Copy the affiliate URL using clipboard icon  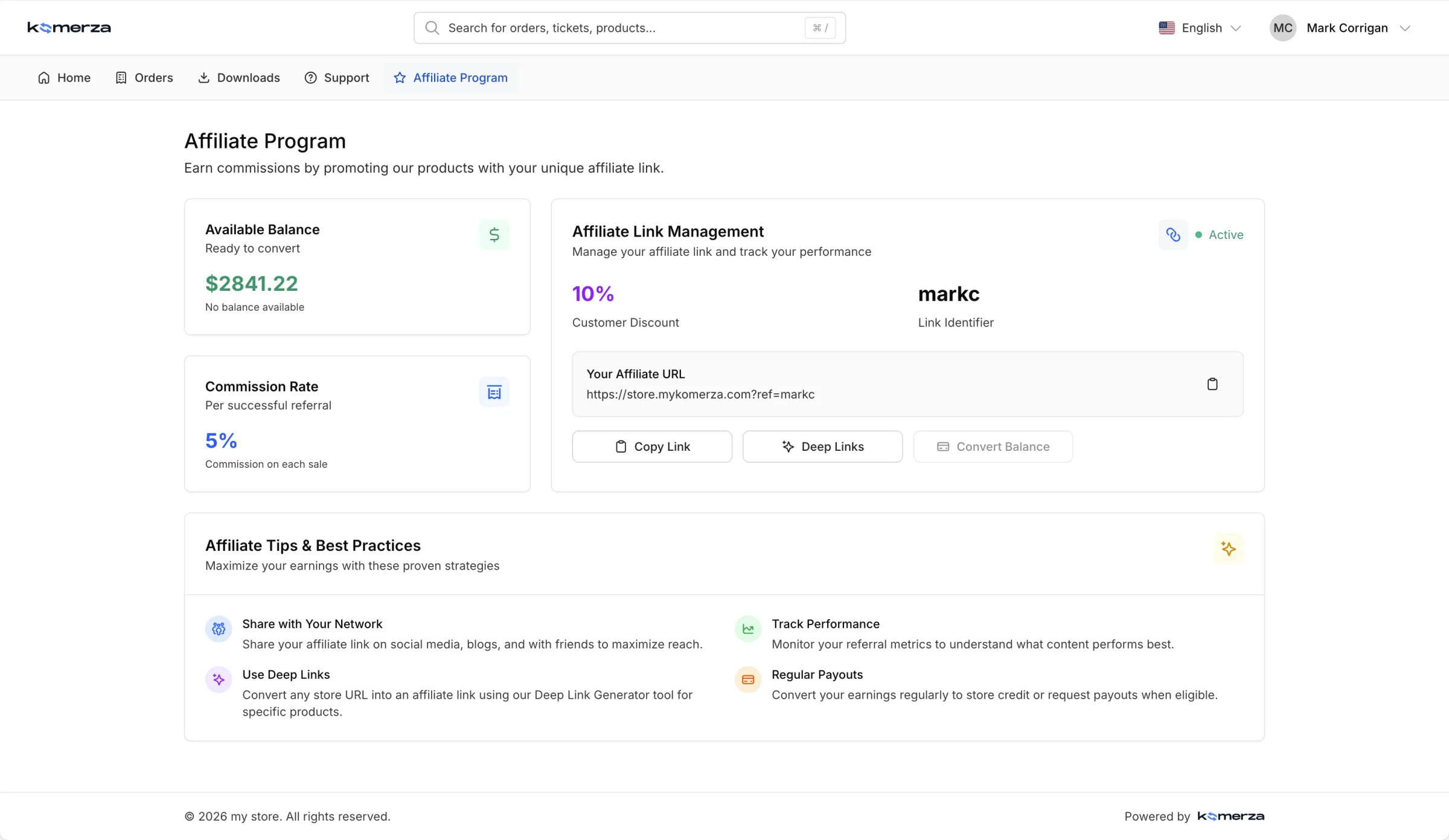tap(1213, 384)
